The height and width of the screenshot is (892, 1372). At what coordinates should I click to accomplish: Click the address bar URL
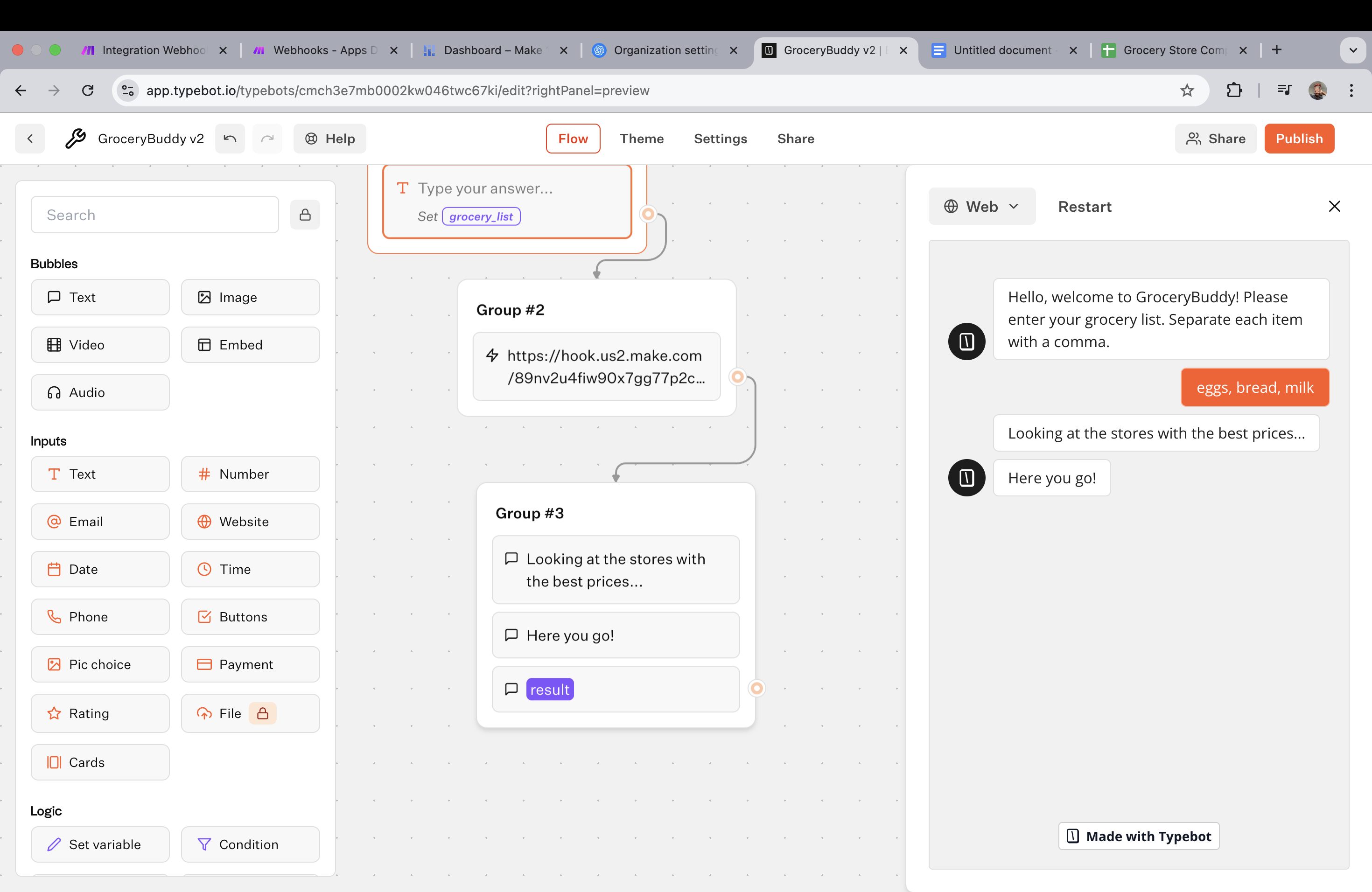pyautogui.click(x=398, y=91)
